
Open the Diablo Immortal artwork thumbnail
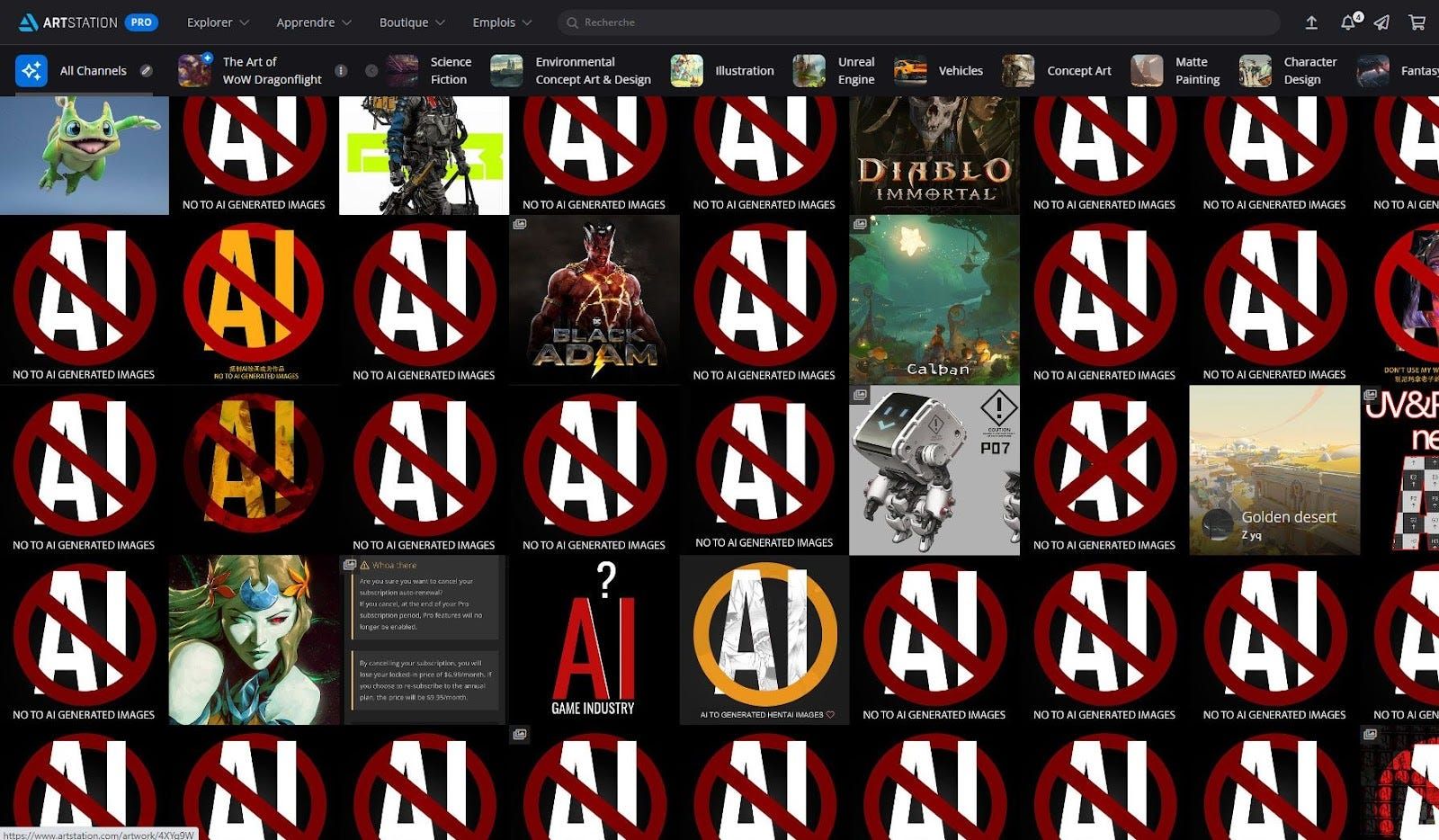(934, 155)
